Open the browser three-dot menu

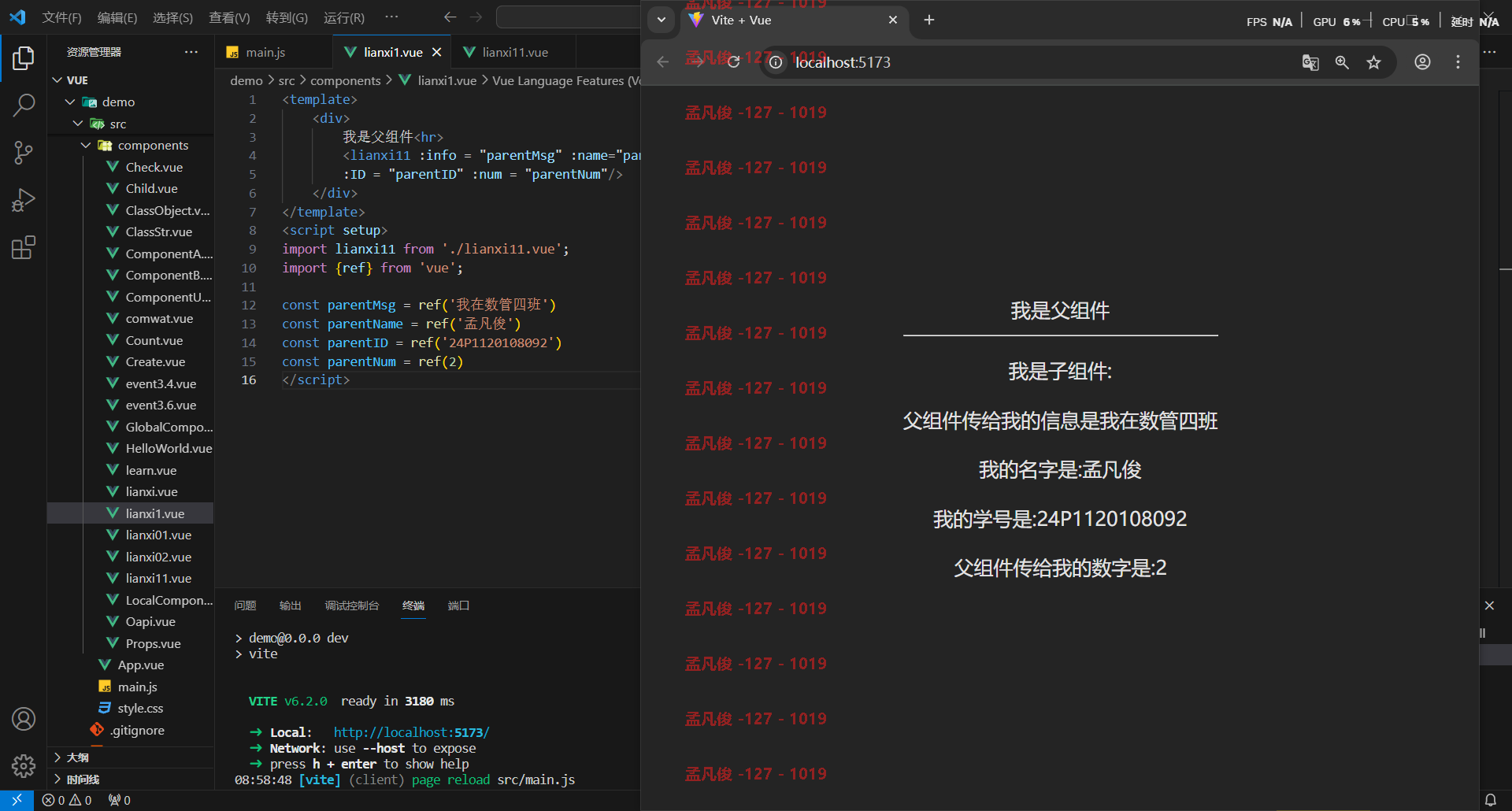(1458, 62)
